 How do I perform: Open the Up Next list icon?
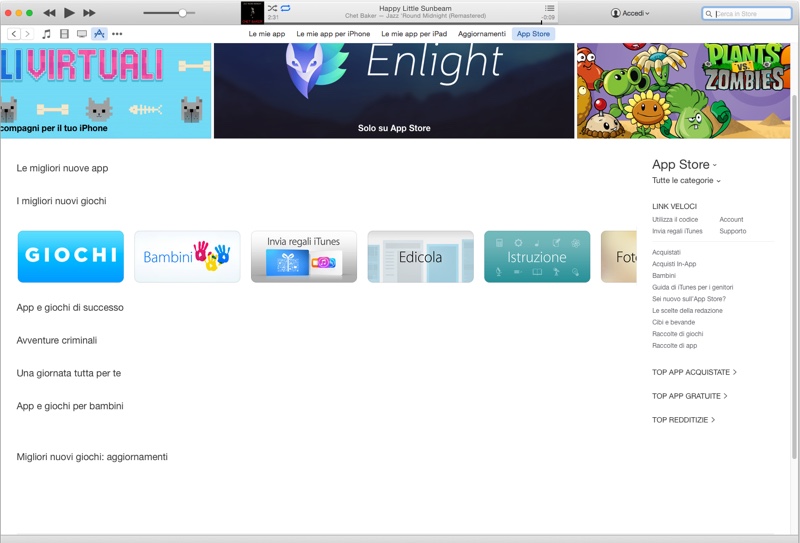[549, 8]
